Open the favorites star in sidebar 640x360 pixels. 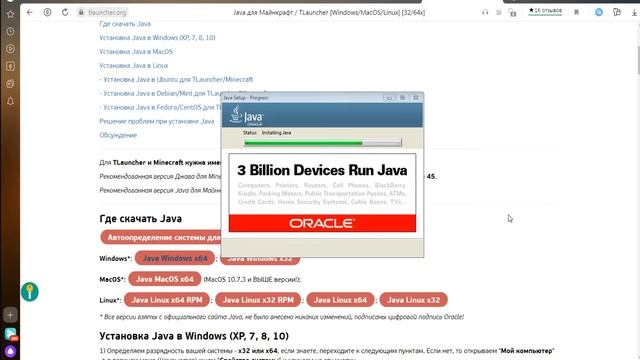10,14
